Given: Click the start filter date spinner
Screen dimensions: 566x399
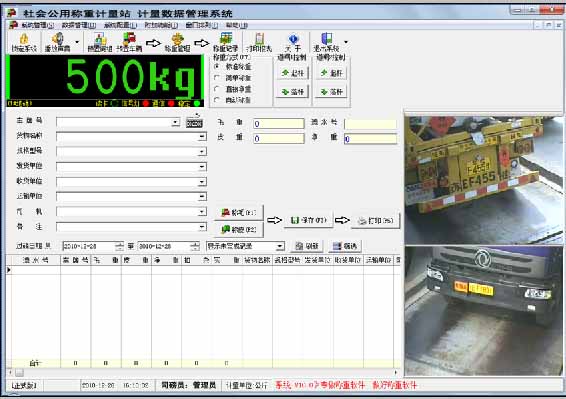Looking at the screenshot, I should 119,246.
